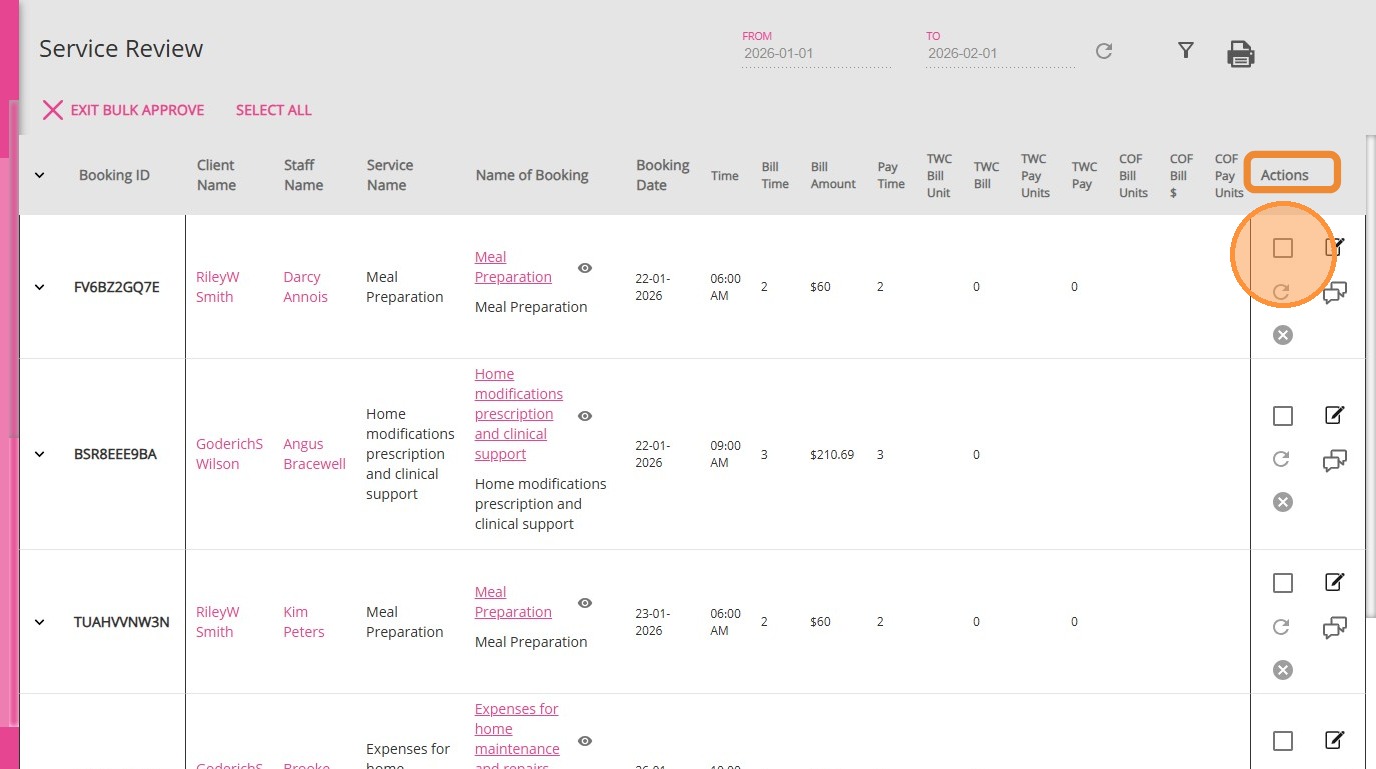This screenshot has width=1376, height=769.
Task: Expand all rows using header chevron
Action: tap(40, 175)
